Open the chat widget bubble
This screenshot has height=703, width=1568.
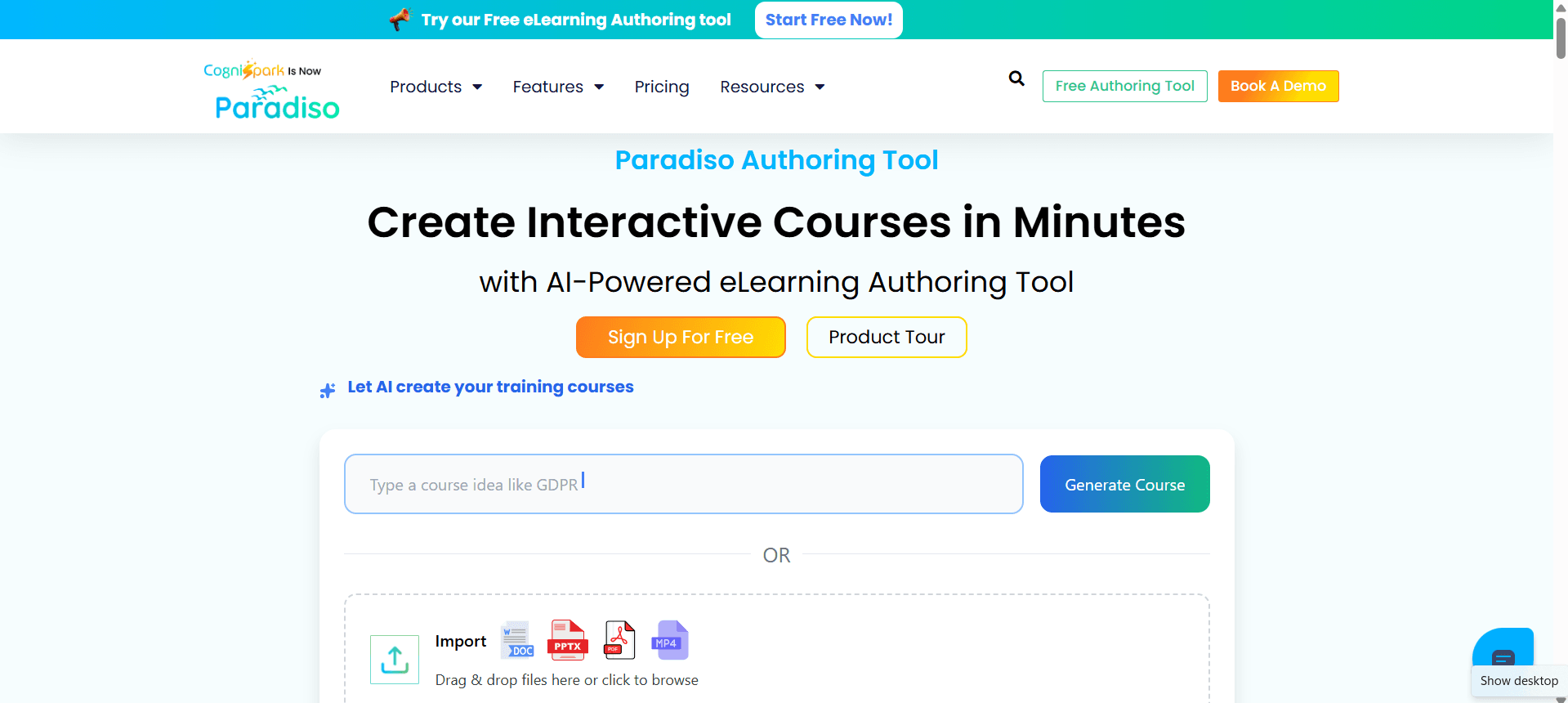(x=1503, y=655)
